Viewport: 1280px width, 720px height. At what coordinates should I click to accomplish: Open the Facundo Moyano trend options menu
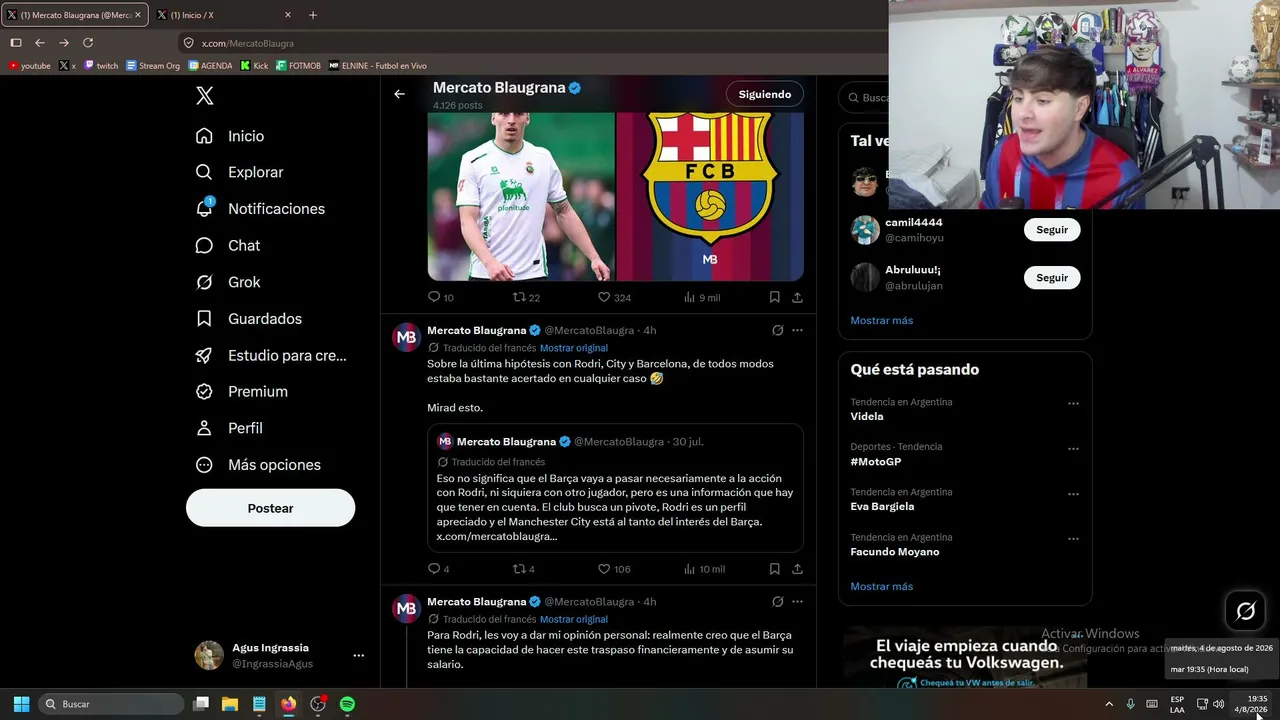(x=1073, y=539)
